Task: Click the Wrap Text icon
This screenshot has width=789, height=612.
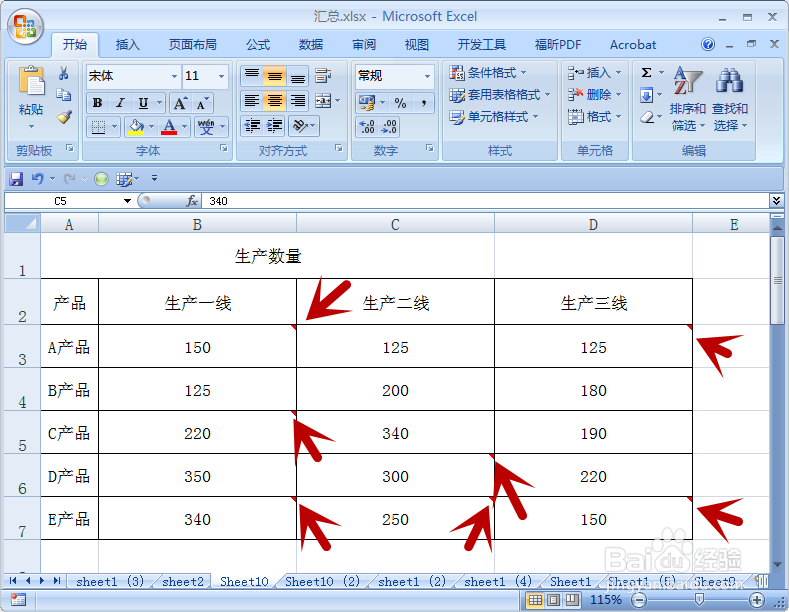Action: point(323,76)
